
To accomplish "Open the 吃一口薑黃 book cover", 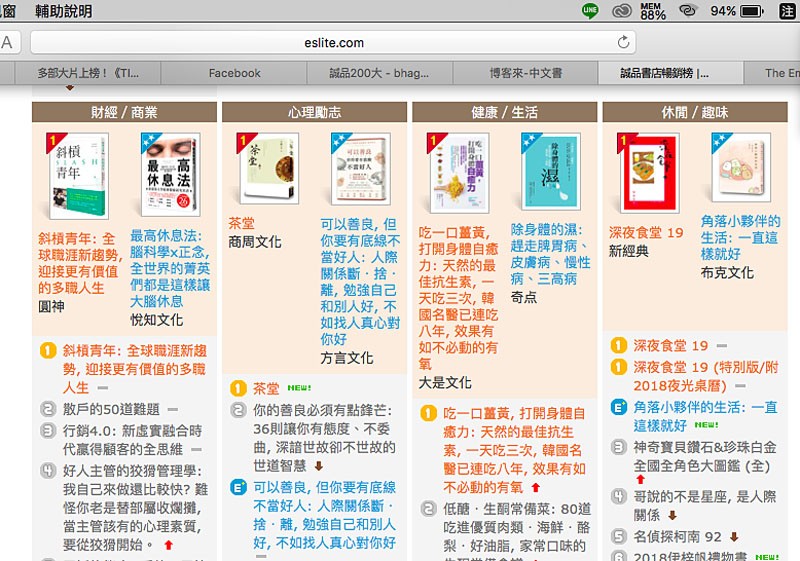I will point(459,172).
